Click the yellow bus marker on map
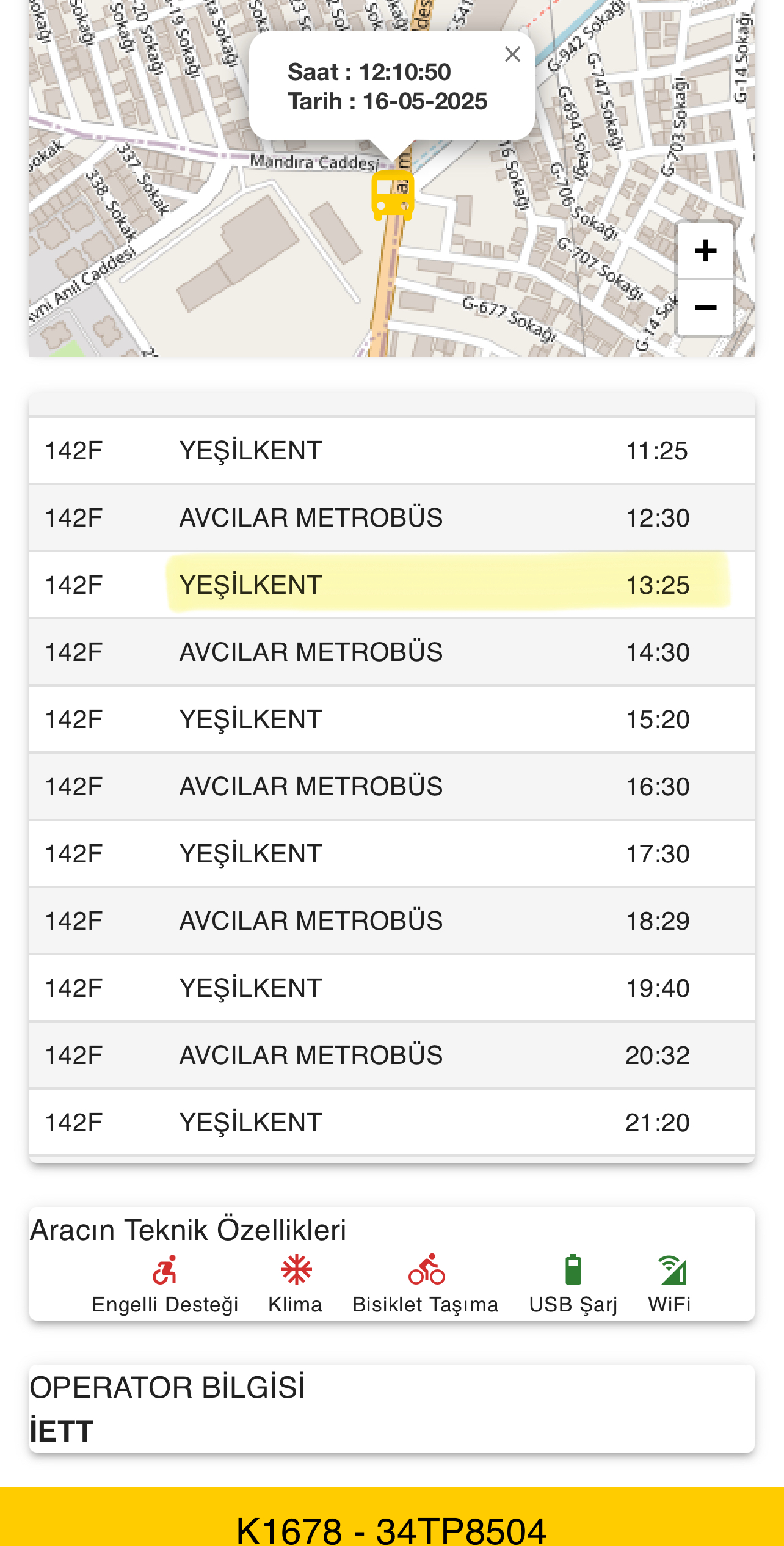Screen dimensions: 784x1546 (393, 195)
